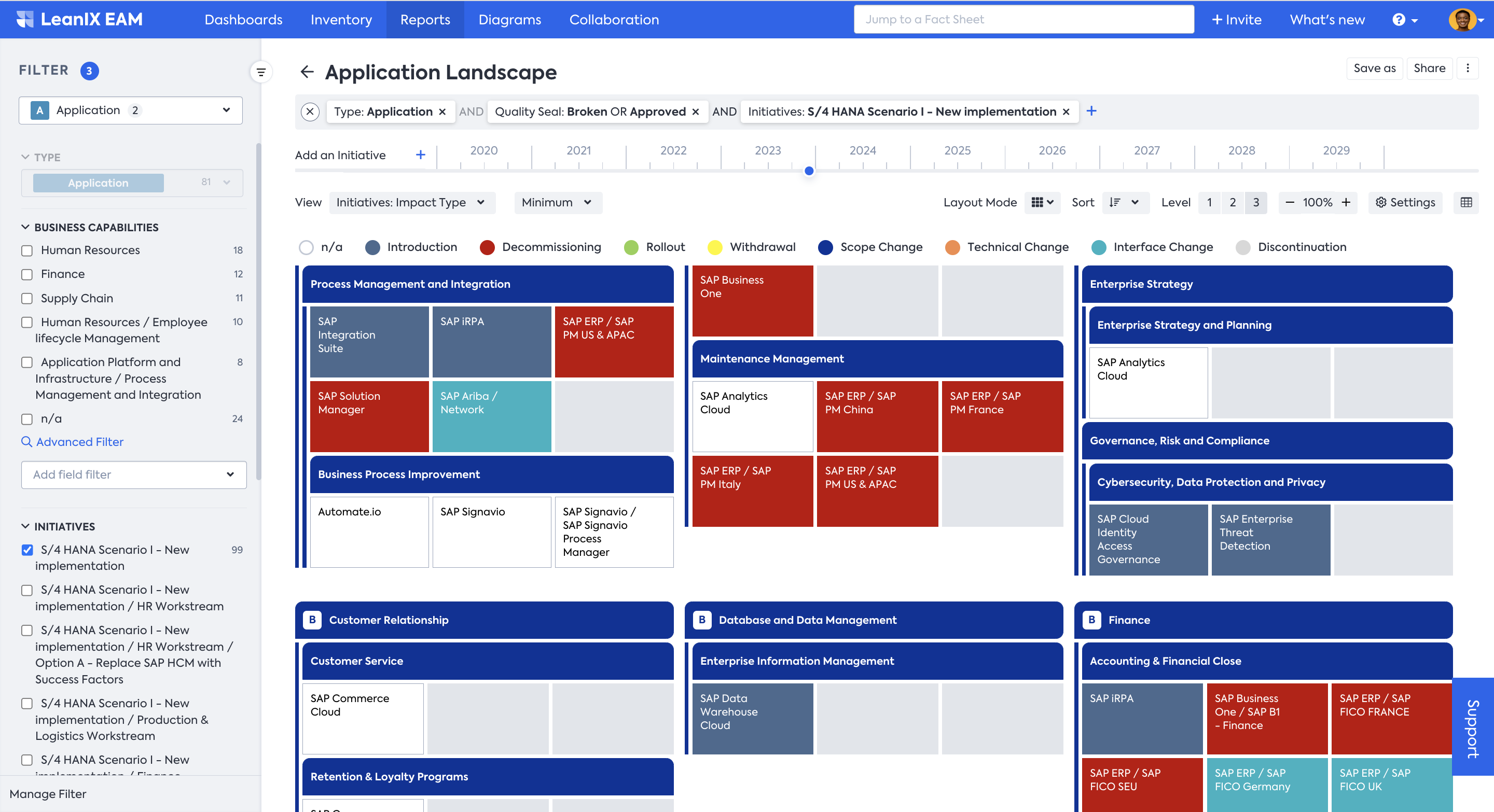
Task: Go to the Dashboards menu
Action: [x=244, y=20]
